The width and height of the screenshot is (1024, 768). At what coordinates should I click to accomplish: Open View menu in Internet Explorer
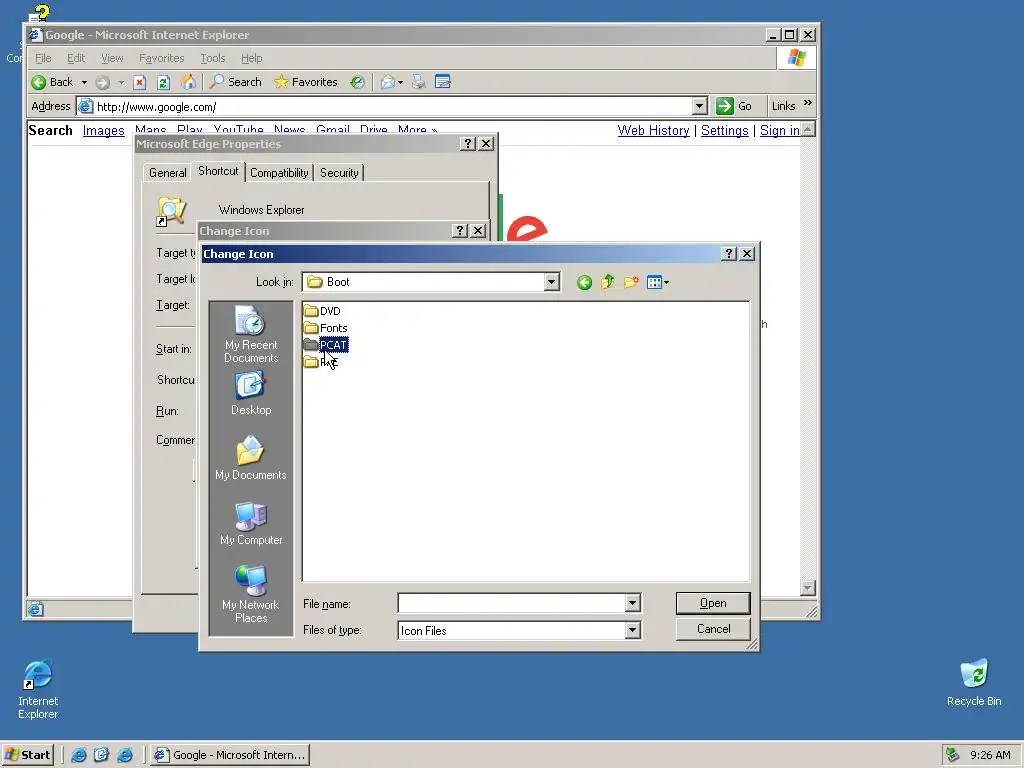click(x=112, y=58)
